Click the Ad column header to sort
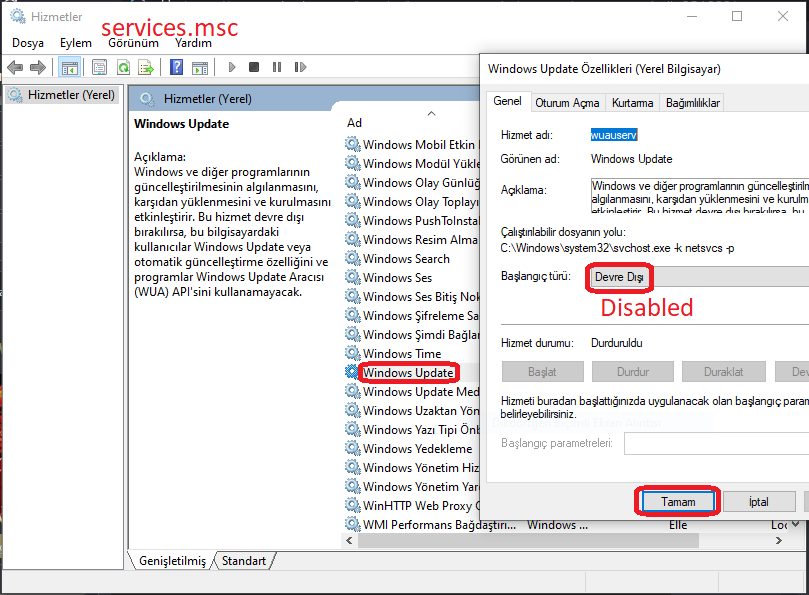The image size is (809, 595). click(x=354, y=123)
